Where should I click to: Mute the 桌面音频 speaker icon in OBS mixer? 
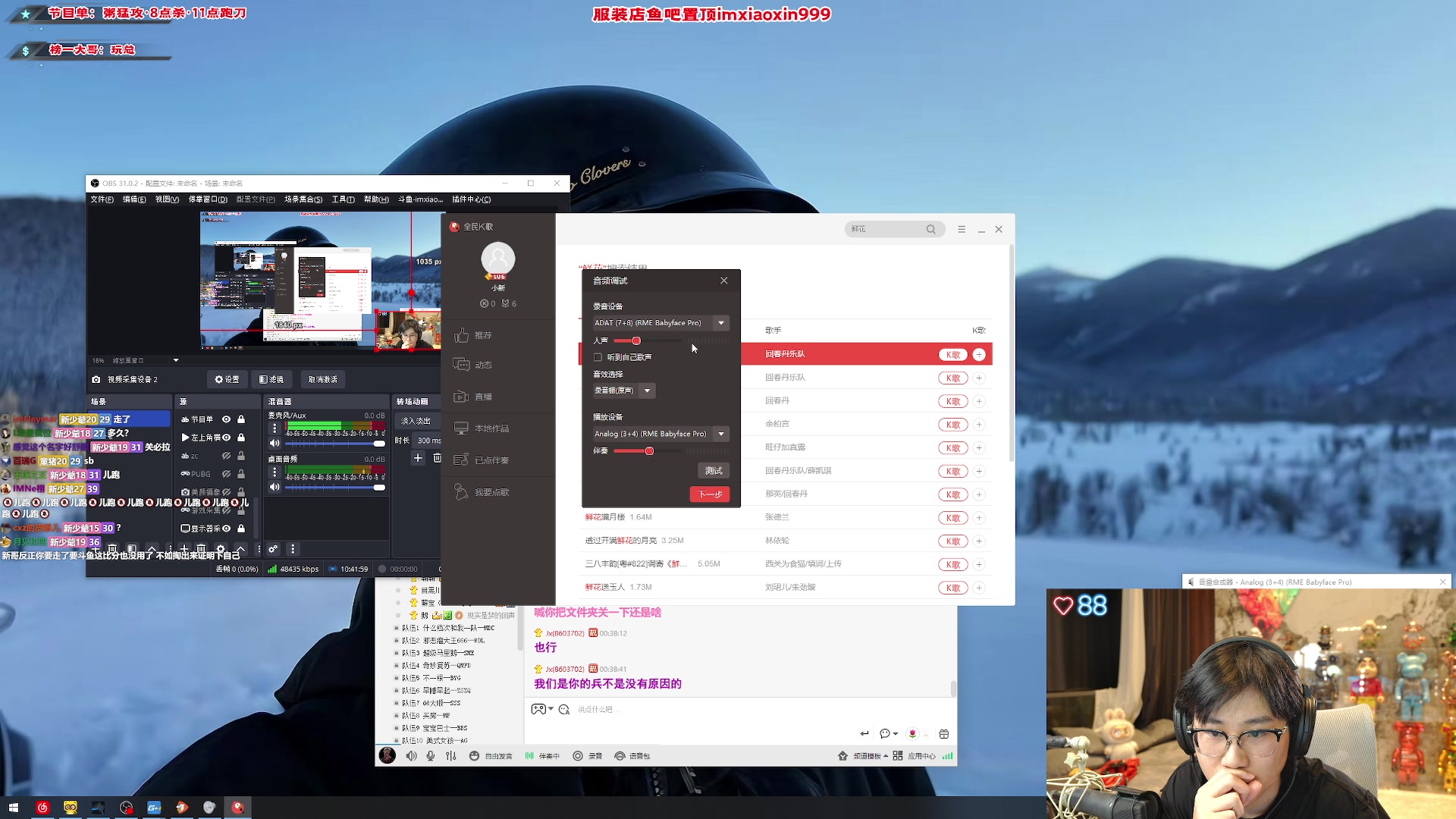pyautogui.click(x=275, y=487)
